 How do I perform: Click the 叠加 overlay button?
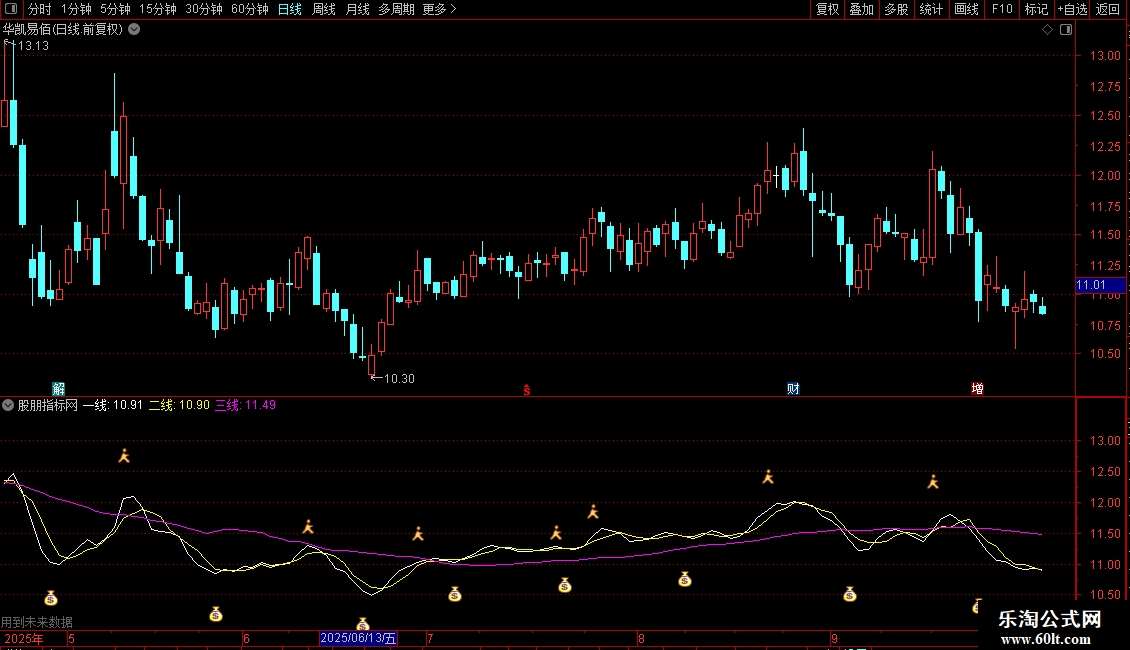click(x=861, y=9)
